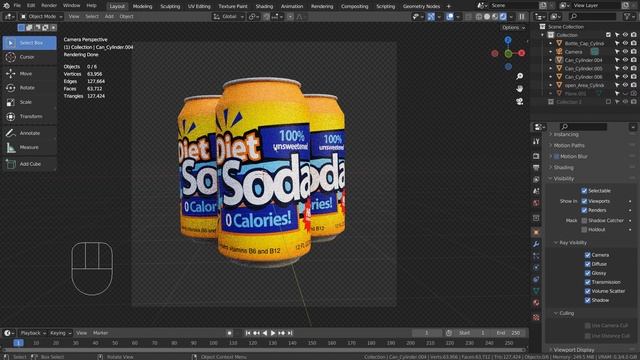The width and height of the screenshot is (640, 360).
Task: Collapse the Culling subpanel
Action: 566,313
